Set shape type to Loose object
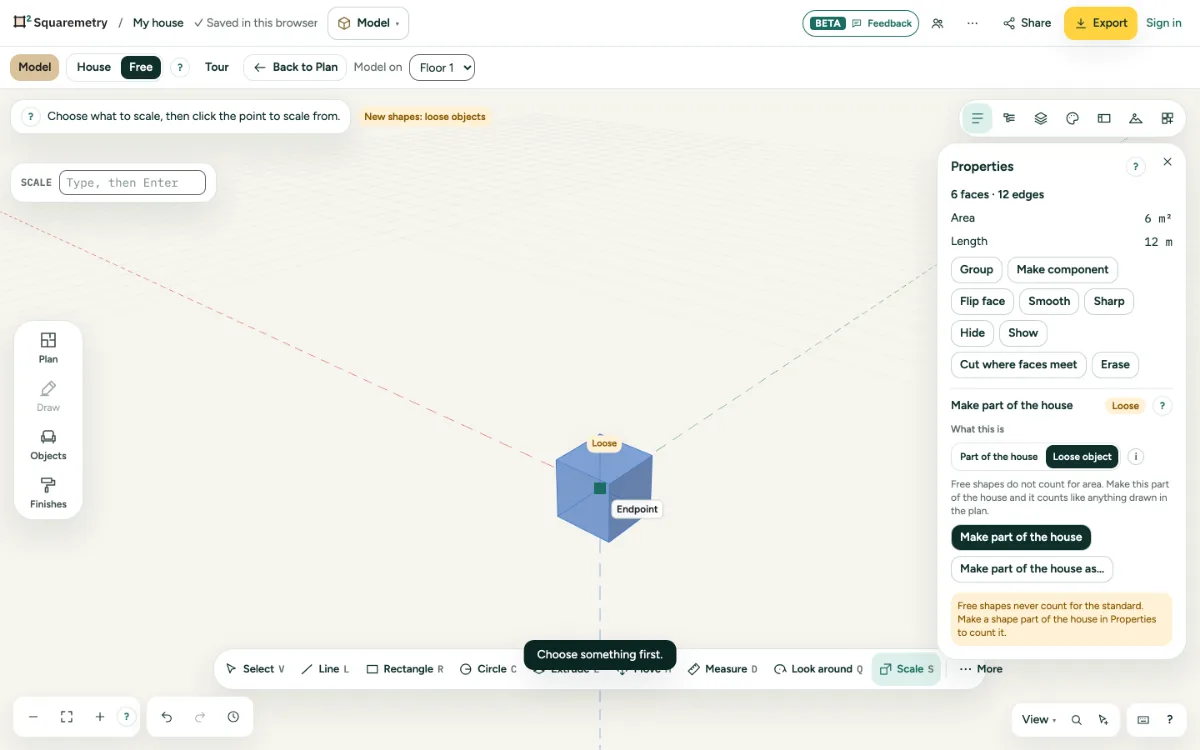This screenshot has height=750, width=1200. pyautogui.click(x=1082, y=457)
